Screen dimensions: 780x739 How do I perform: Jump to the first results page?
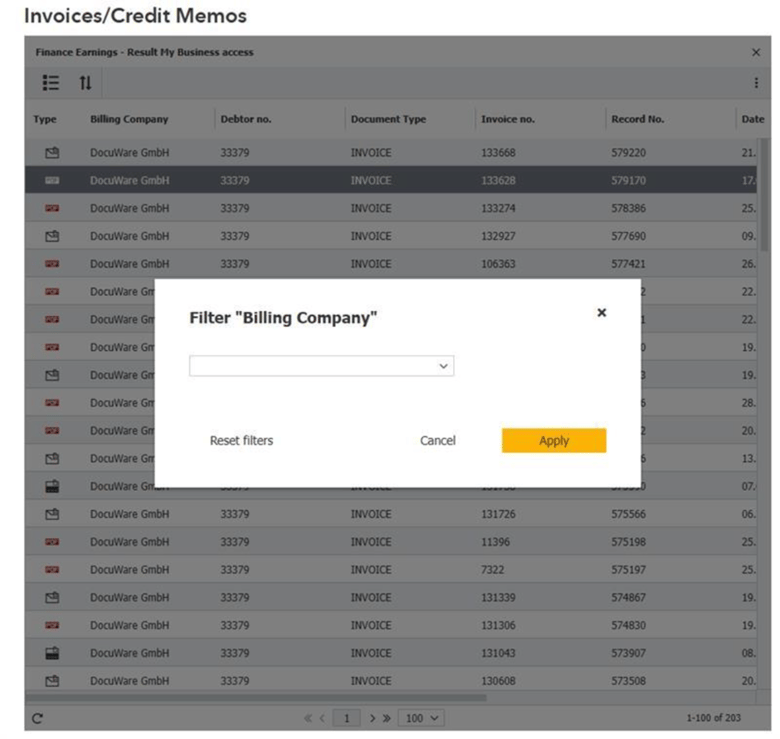[309, 718]
